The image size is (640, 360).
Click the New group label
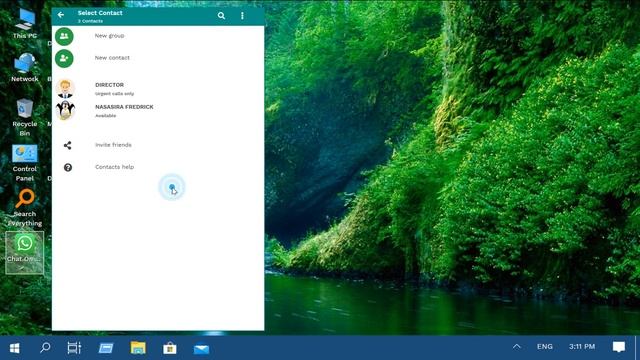[109, 36]
